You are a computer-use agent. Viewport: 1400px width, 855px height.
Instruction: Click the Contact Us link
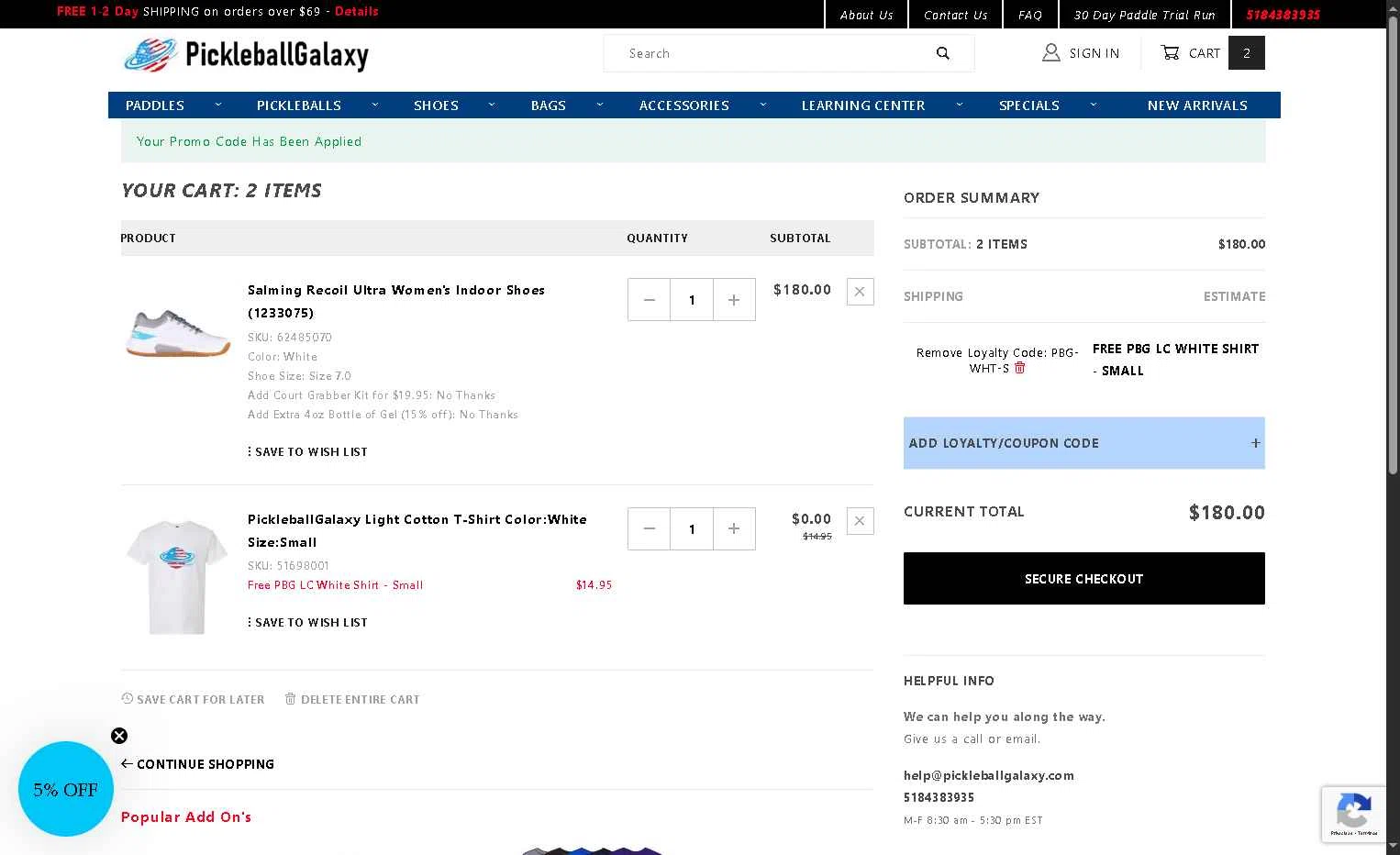point(956,15)
